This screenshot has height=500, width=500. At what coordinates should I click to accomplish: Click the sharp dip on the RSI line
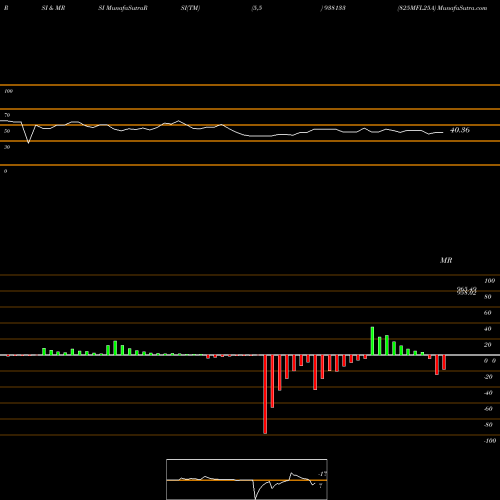click(x=28, y=143)
